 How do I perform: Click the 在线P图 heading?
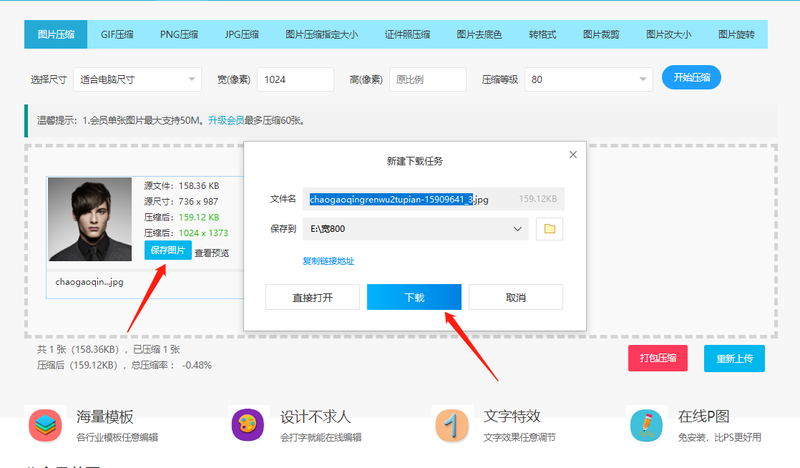click(704, 417)
